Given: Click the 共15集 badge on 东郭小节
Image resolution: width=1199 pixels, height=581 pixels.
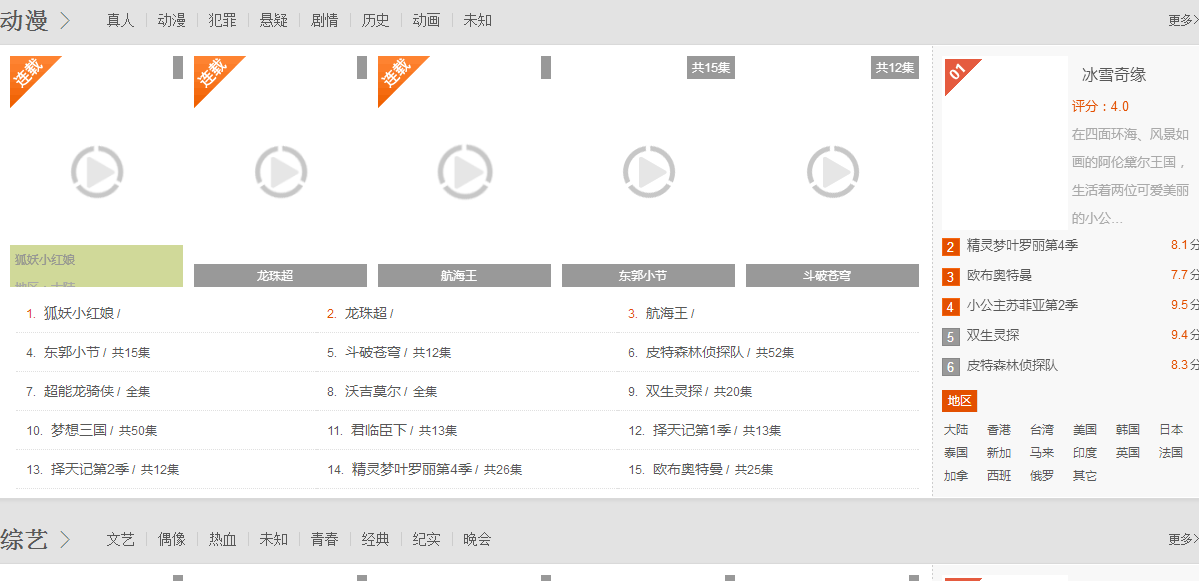Looking at the screenshot, I should point(711,67).
